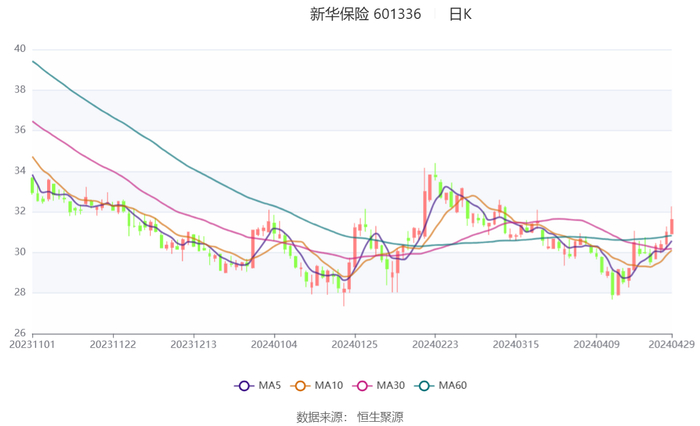Toggle the MA30 legend series
Image resolution: width=700 pixels, height=426 pixels.
tap(379, 385)
